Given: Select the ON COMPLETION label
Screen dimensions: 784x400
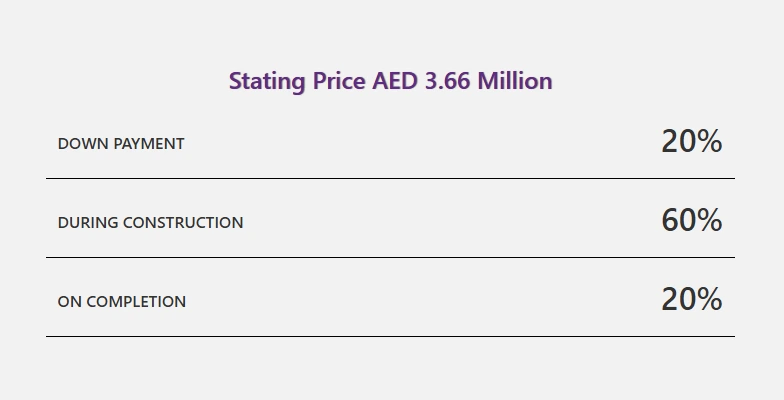Looking at the screenshot, I should pos(122,302).
